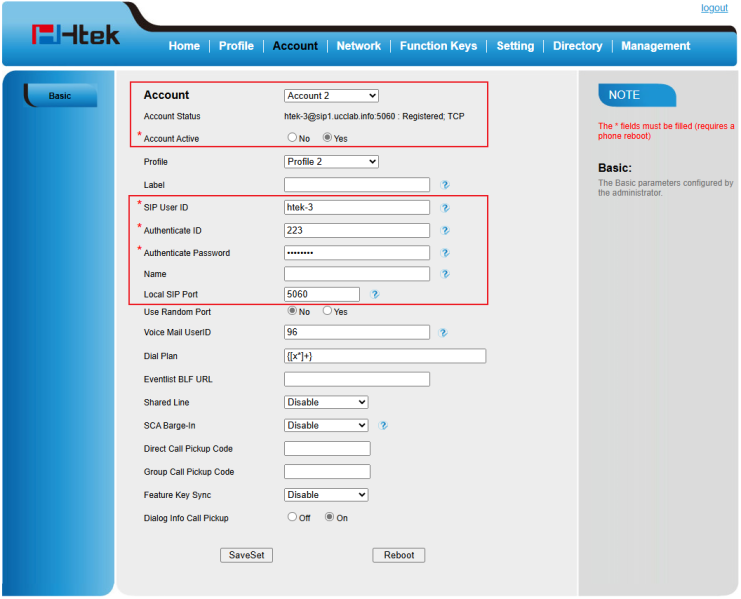741x599 pixels.
Task: Click the help icon next to Label
Action: [445, 185]
